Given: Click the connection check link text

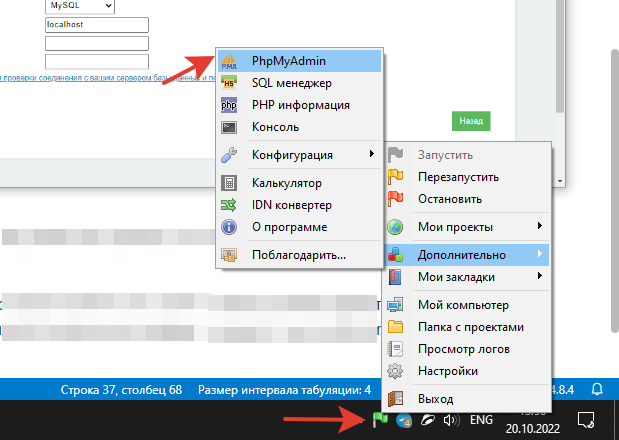Looking at the screenshot, I should [107, 78].
